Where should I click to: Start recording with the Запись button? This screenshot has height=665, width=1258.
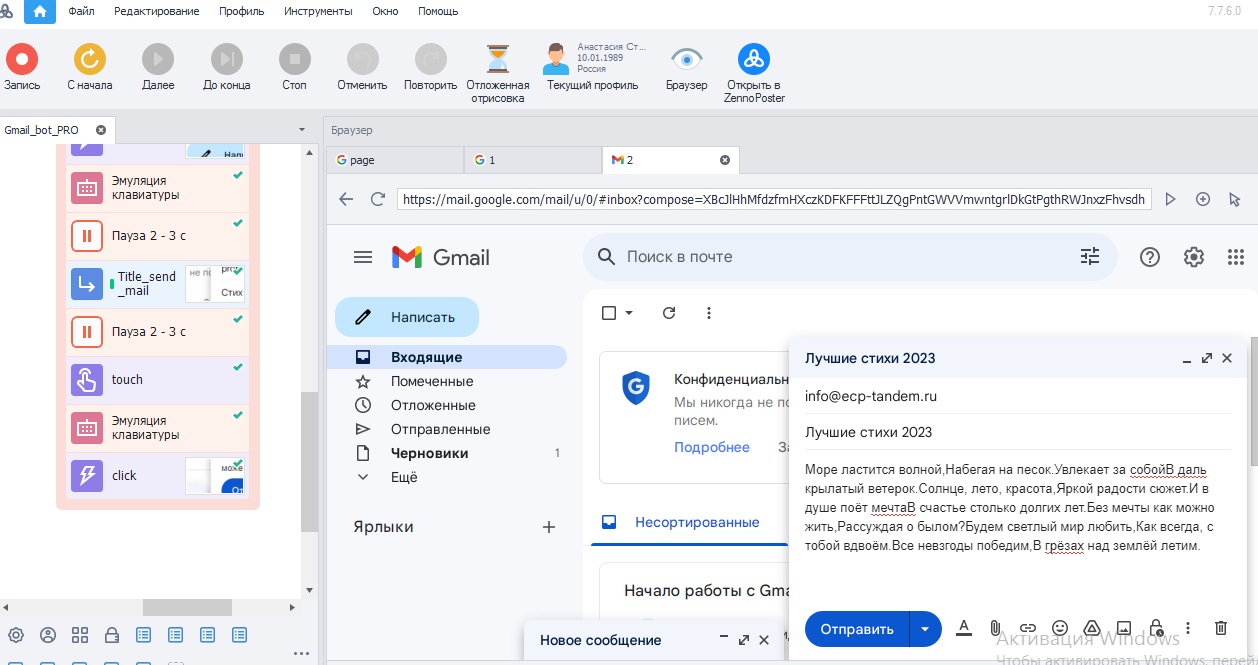[x=22, y=59]
